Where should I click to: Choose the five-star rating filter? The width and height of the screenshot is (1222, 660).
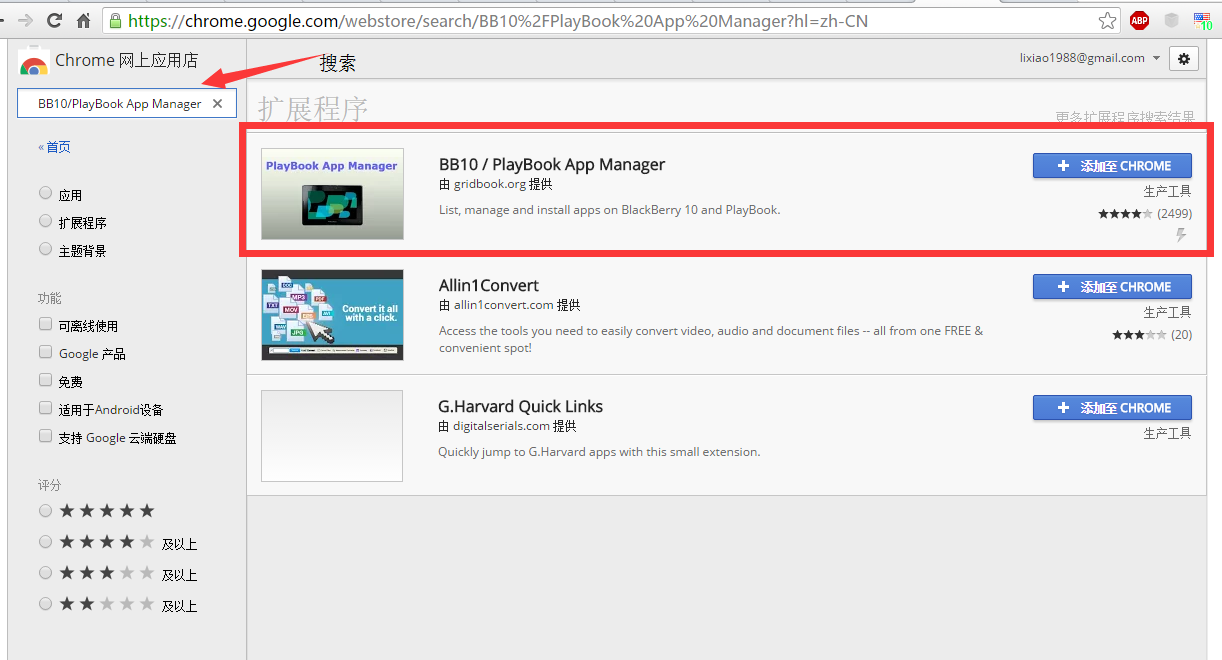(45, 511)
